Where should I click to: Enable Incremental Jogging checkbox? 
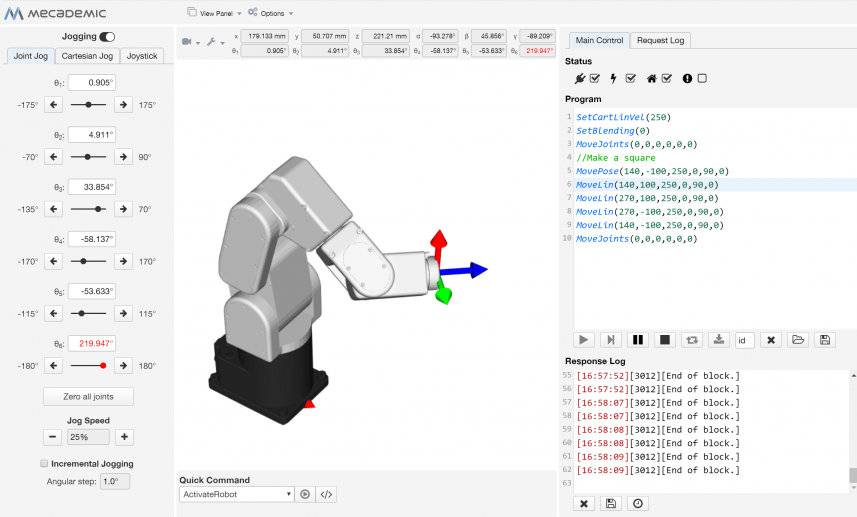(44, 463)
